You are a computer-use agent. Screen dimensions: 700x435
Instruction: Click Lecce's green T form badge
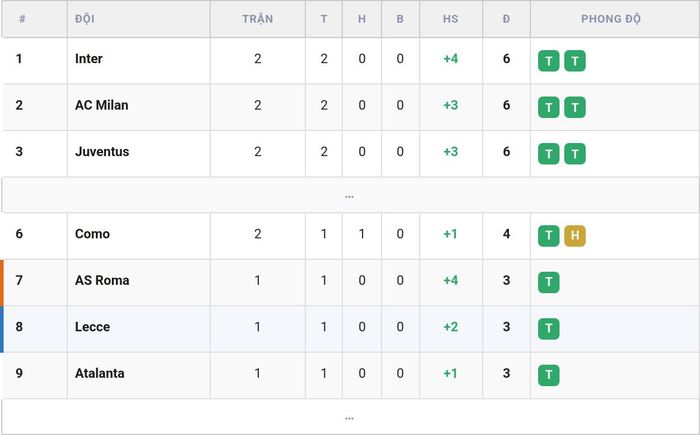pyautogui.click(x=548, y=329)
